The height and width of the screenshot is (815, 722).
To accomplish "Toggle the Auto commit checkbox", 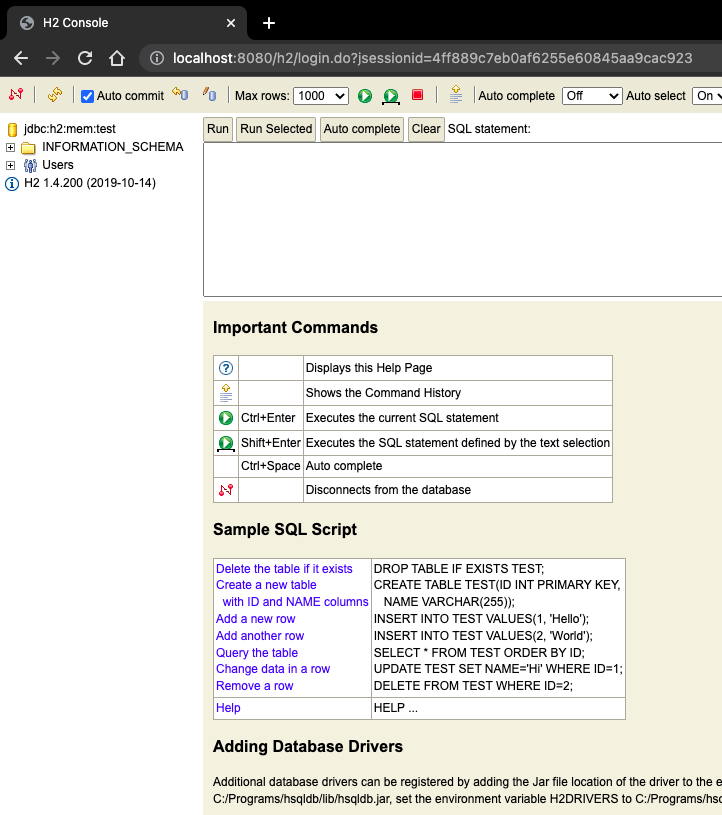I will (x=87, y=96).
